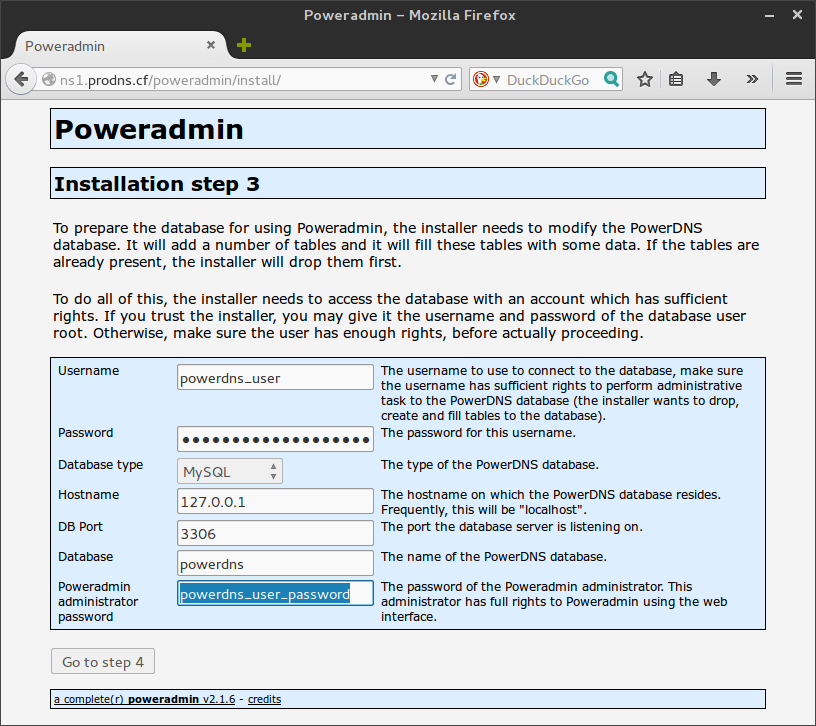Open the Firefox hamburger menu

click(794, 79)
